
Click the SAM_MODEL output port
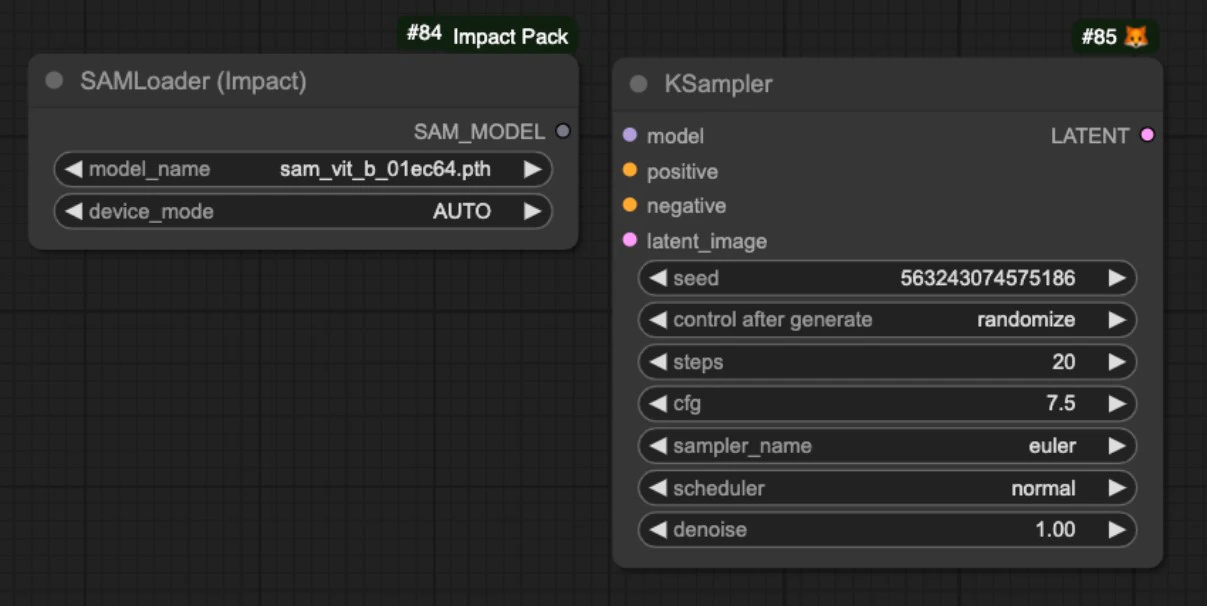pyautogui.click(x=563, y=131)
